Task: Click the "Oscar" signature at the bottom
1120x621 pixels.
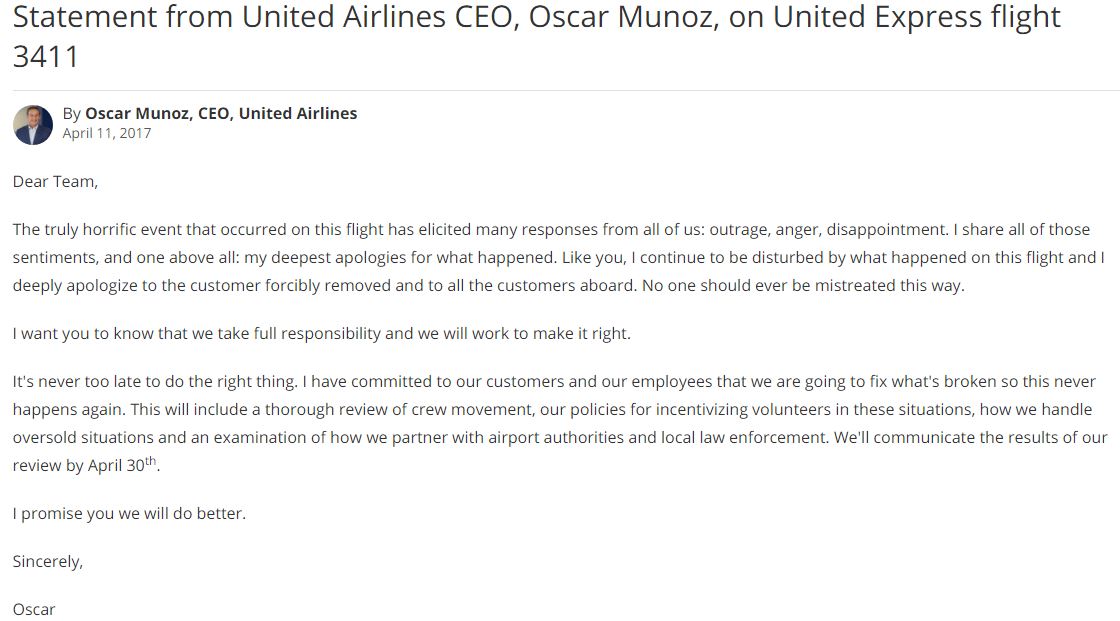Action: (x=34, y=610)
